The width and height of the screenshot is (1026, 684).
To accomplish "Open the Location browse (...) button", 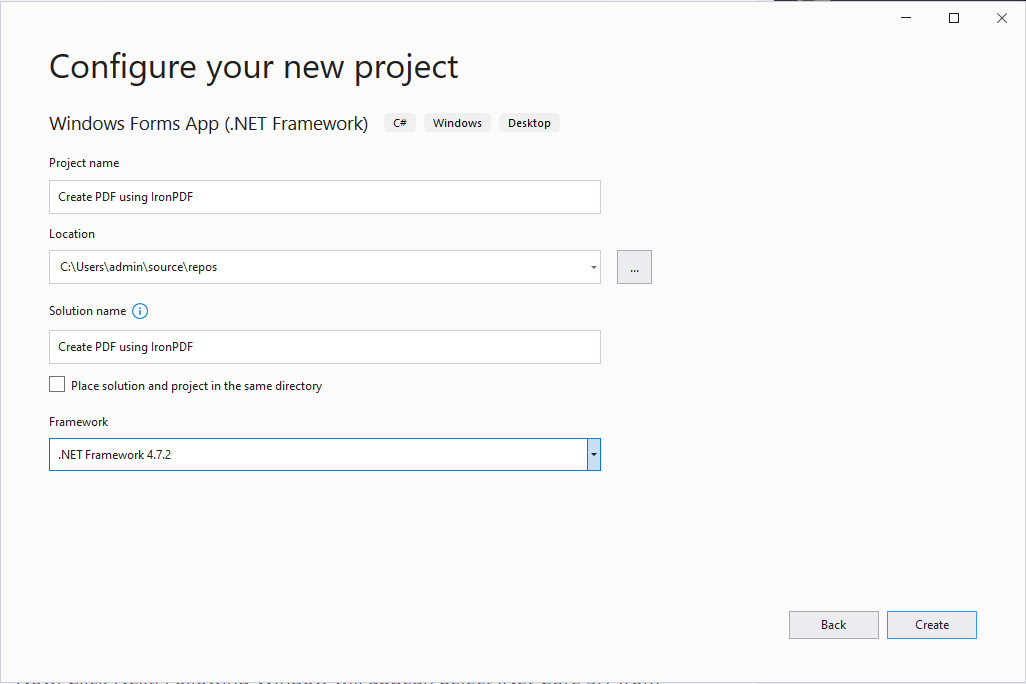I will (634, 267).
